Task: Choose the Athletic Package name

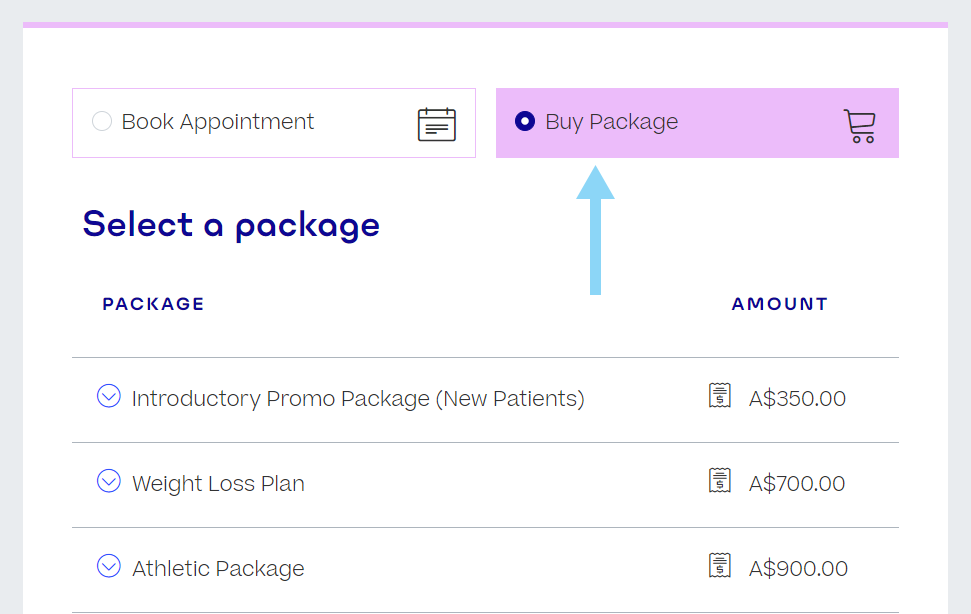Action: (x=218, y=569)
